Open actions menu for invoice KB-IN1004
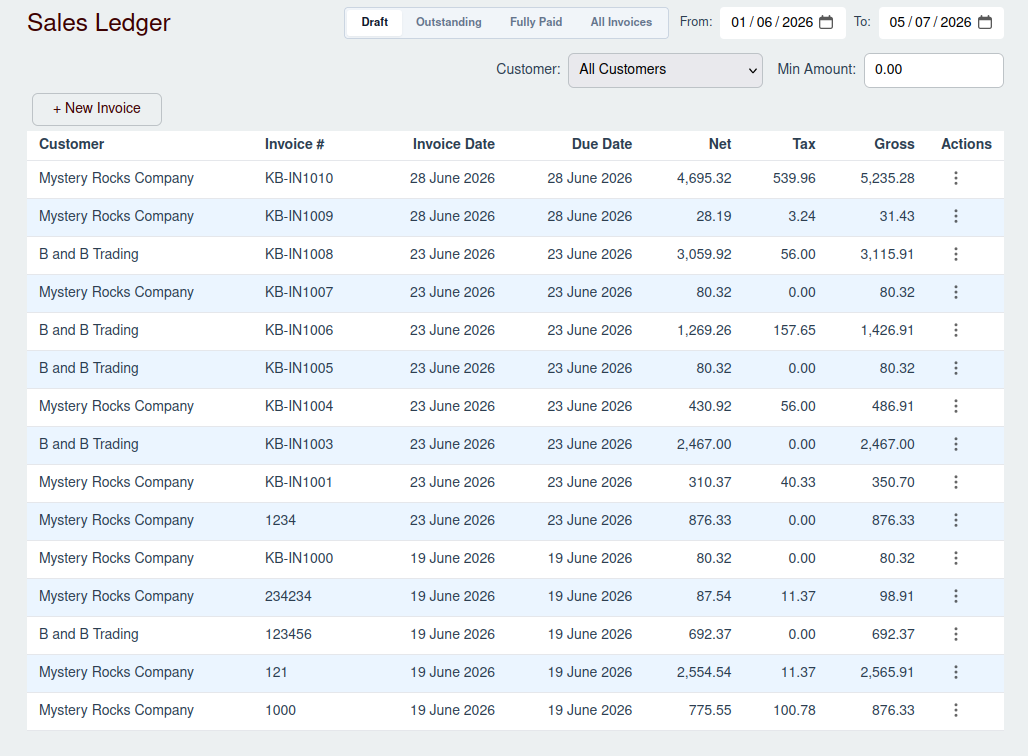 pyautogui.click(x=956, y=407)
